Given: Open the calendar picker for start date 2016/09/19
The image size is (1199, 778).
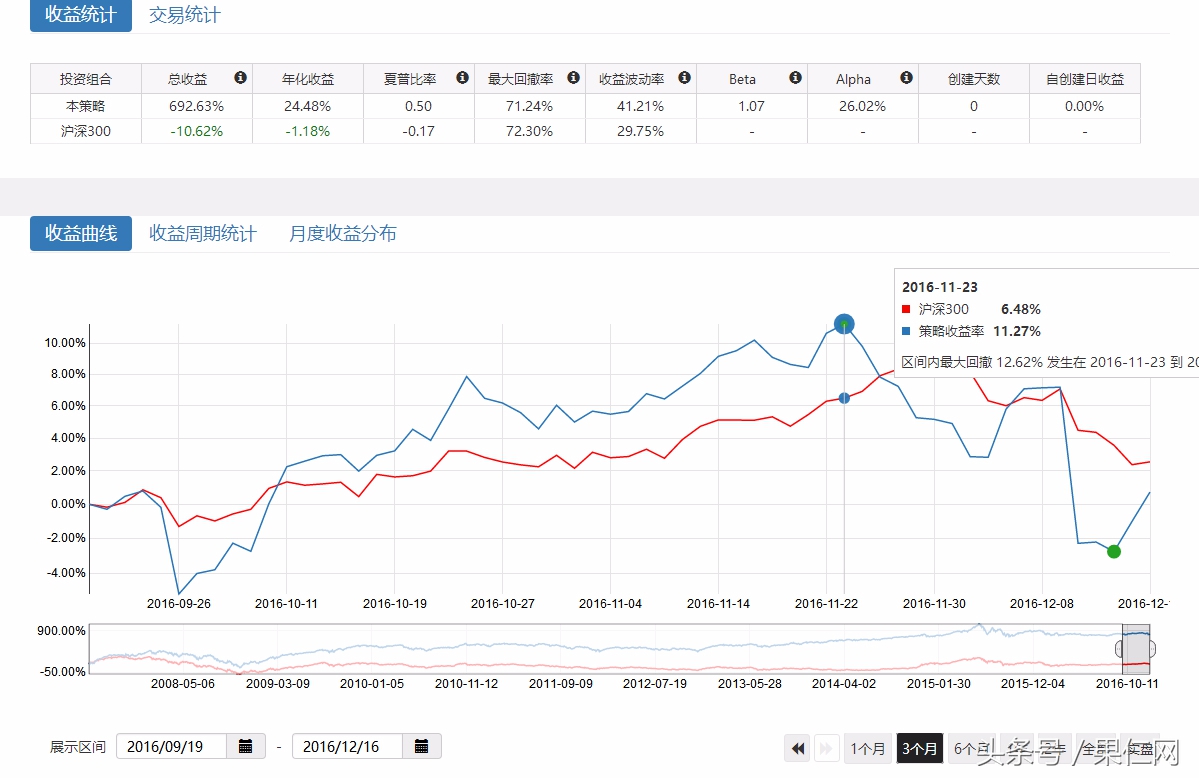Looking at the screenshot, I should [246, 746].
